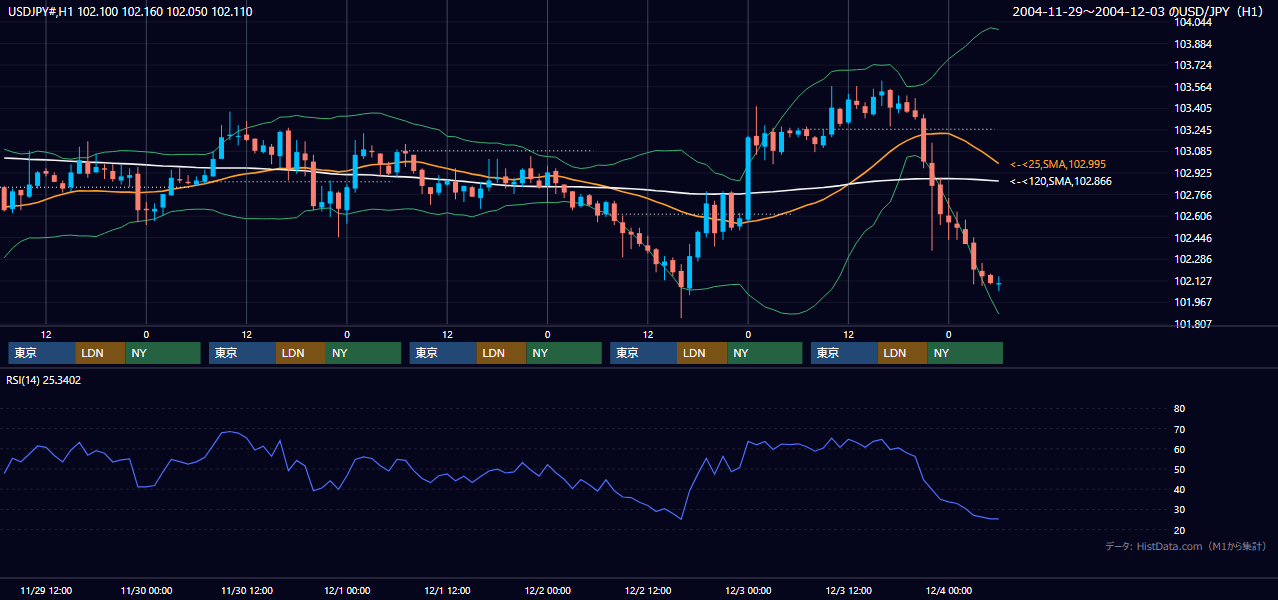The image size is (1278, 600).
Task: Click price axis value 103.245
Action: tap(1193, 130)
